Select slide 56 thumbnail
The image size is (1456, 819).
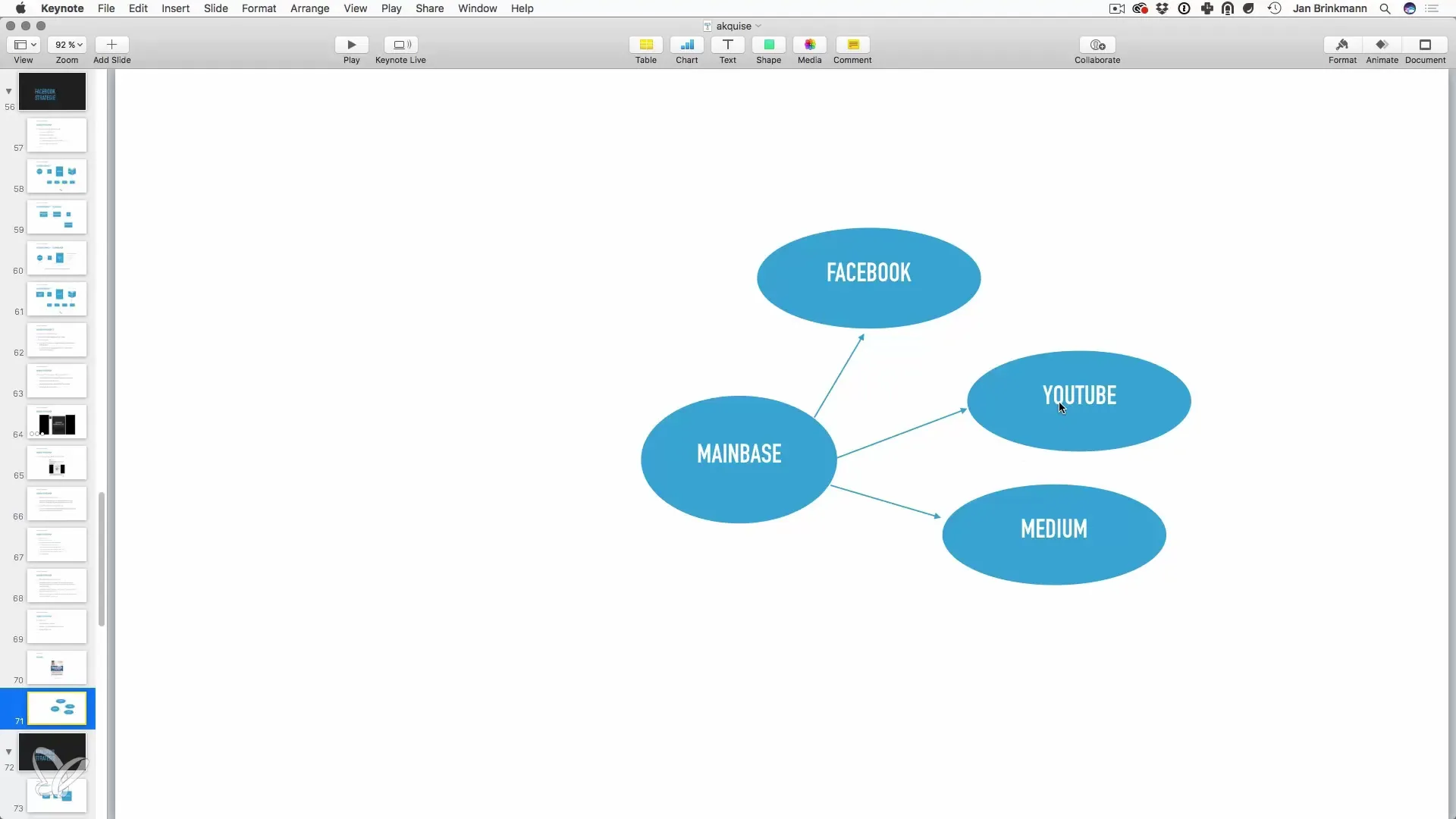click(52, 92)
